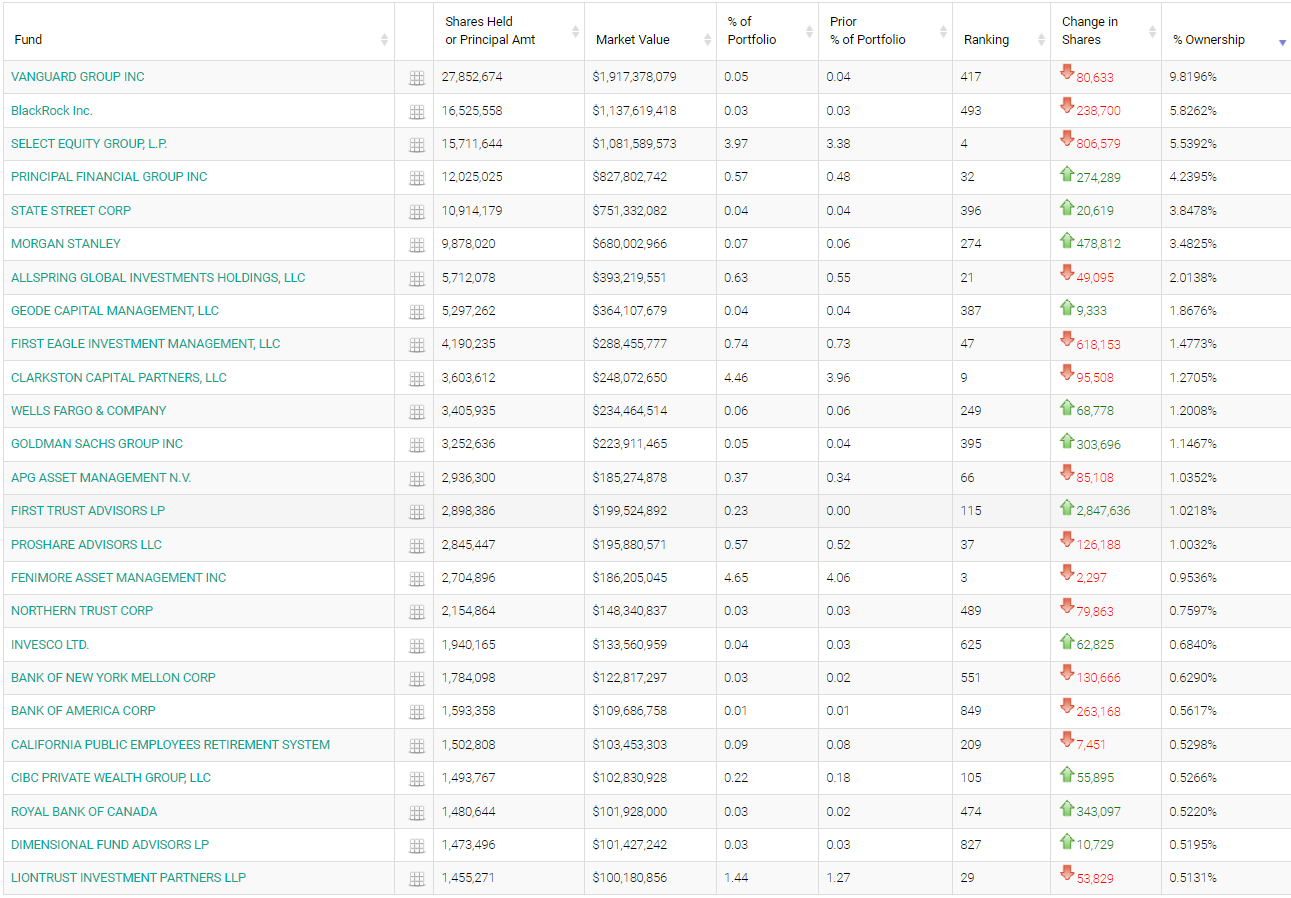Open WELLS FARGO & COMPANY link
1291x898 pixels.
tap(89, 411)
